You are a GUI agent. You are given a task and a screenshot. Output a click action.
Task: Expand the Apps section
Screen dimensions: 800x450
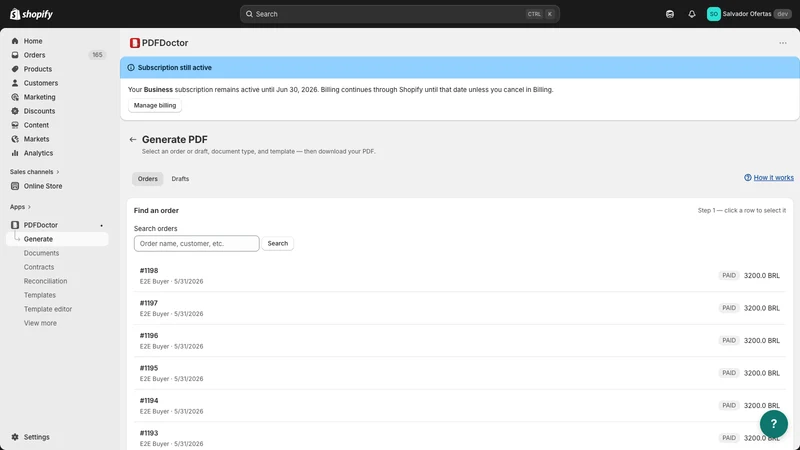point(20,207)
